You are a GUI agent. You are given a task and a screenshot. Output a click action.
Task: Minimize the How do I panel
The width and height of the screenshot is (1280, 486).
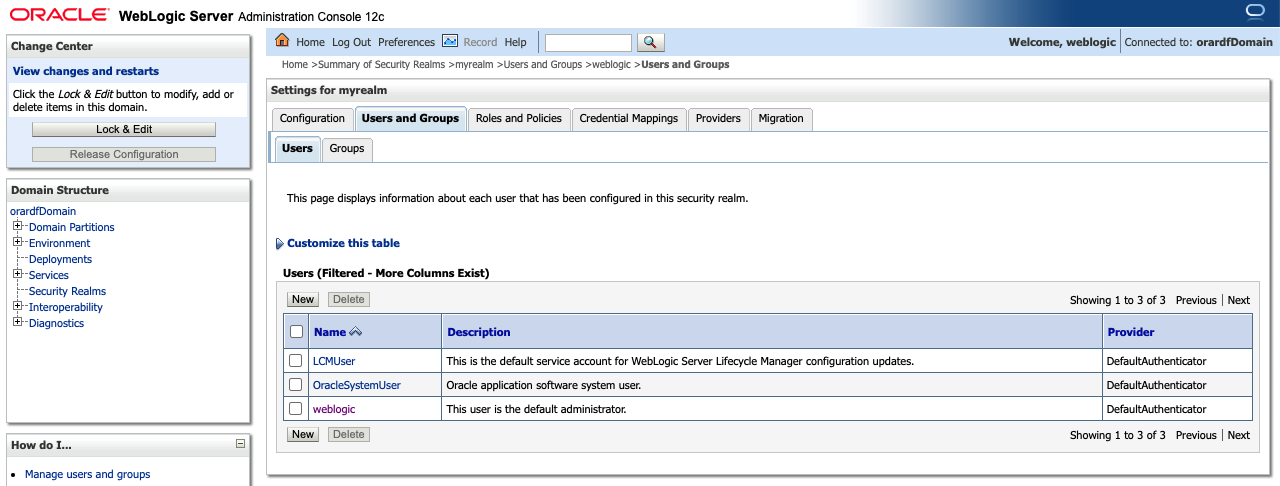click(240, 444)
